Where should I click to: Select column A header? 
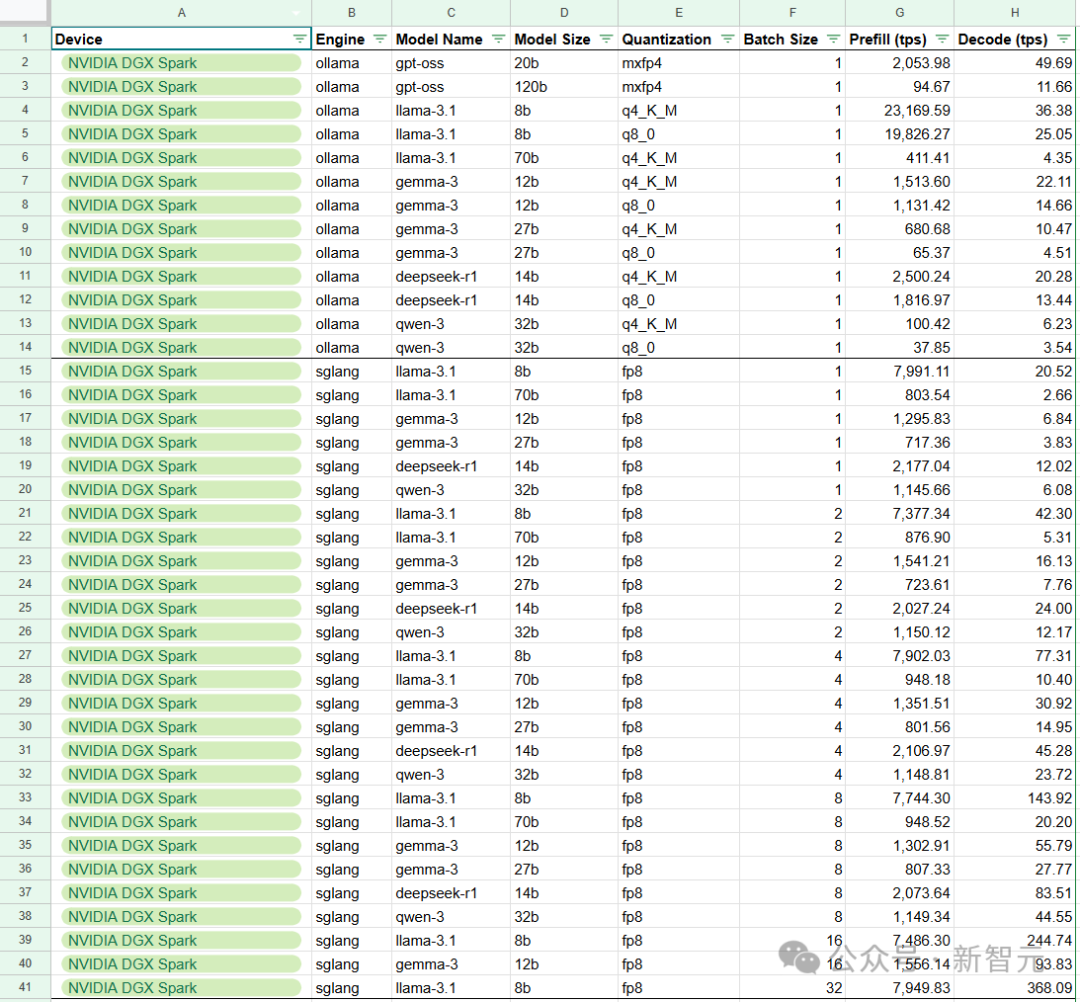point(181,12)
